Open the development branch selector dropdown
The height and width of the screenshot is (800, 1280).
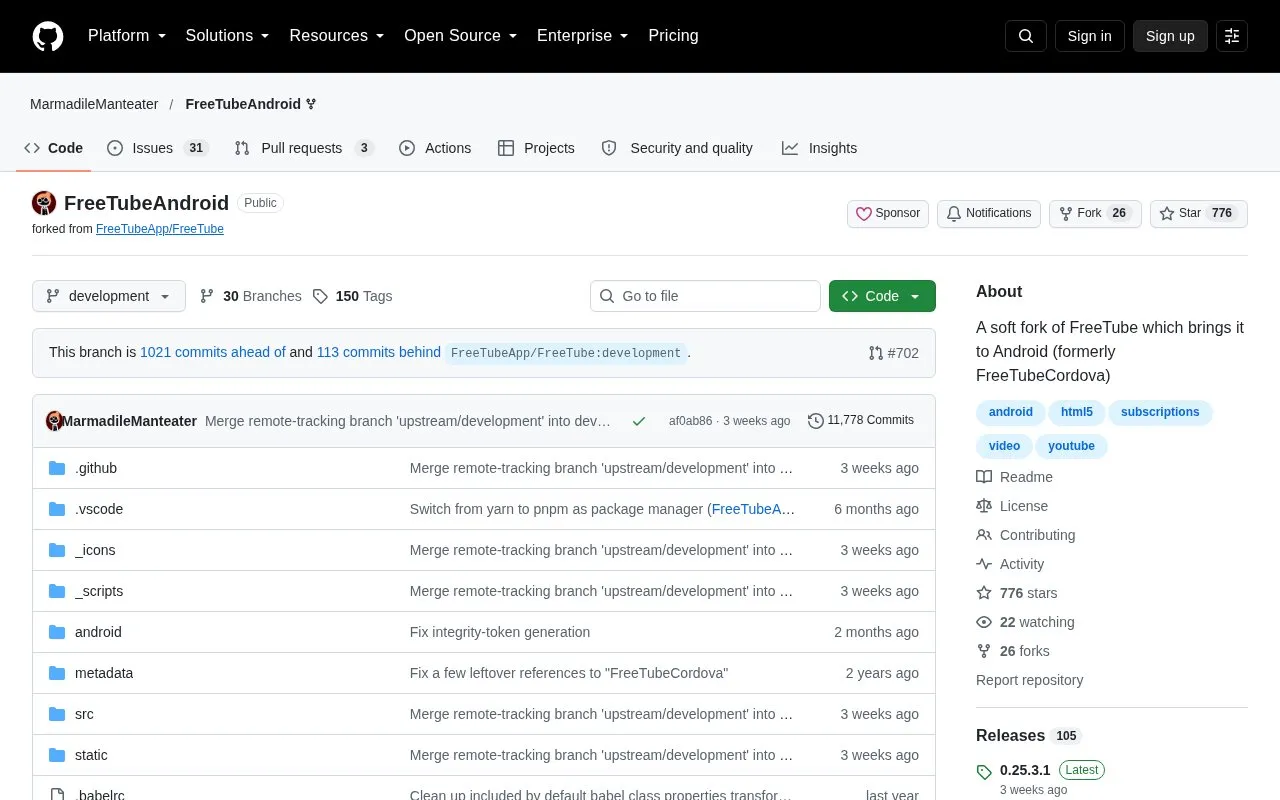point(109,296)
